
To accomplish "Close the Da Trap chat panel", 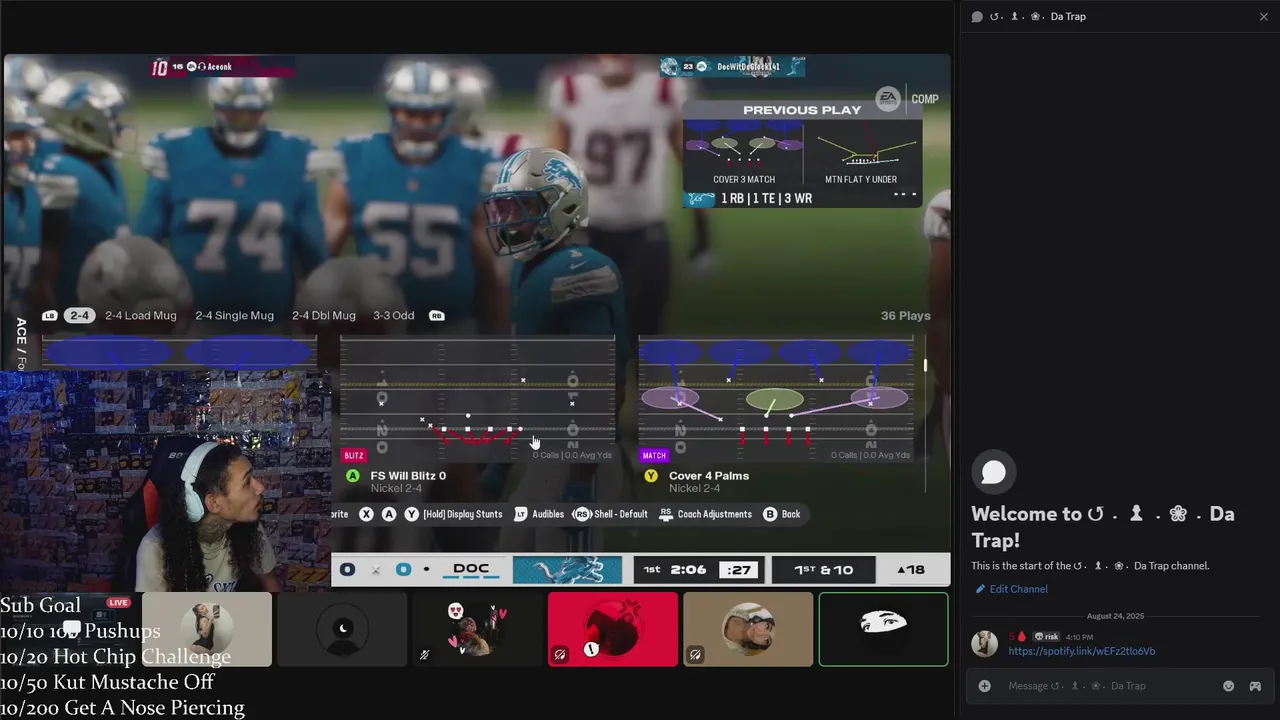I will (x=1264, y=17).
